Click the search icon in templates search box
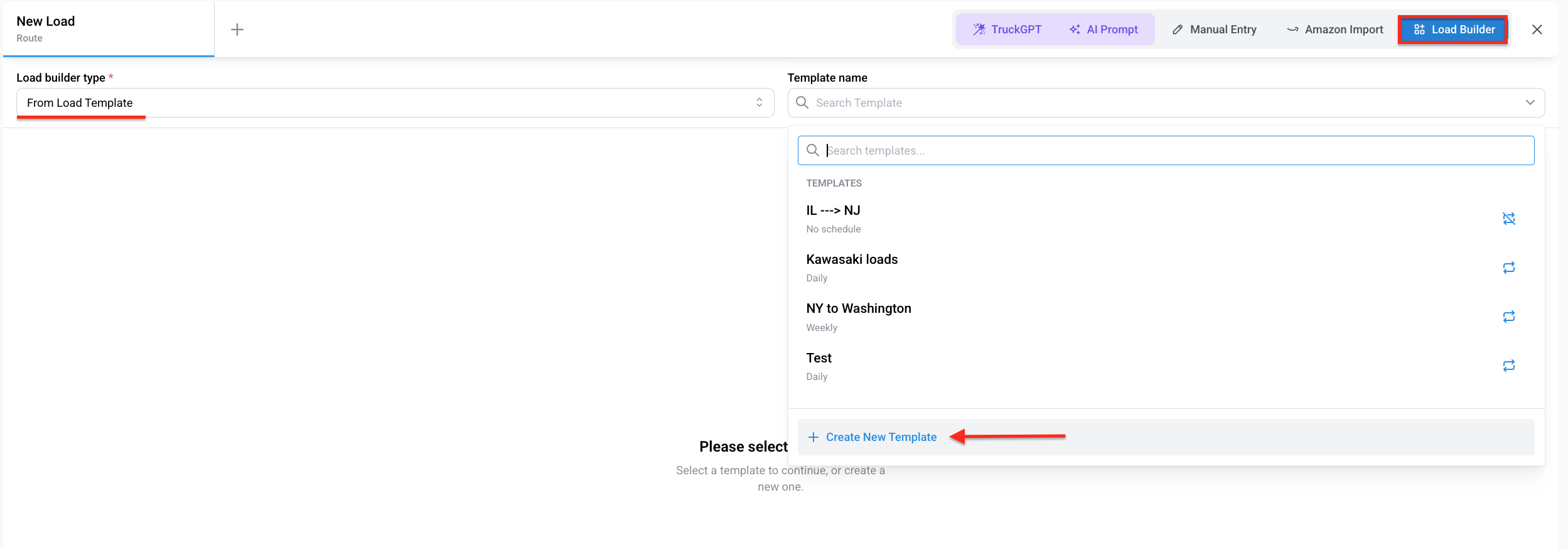Viewport: 1568px width, 549px height. point(813,150)
